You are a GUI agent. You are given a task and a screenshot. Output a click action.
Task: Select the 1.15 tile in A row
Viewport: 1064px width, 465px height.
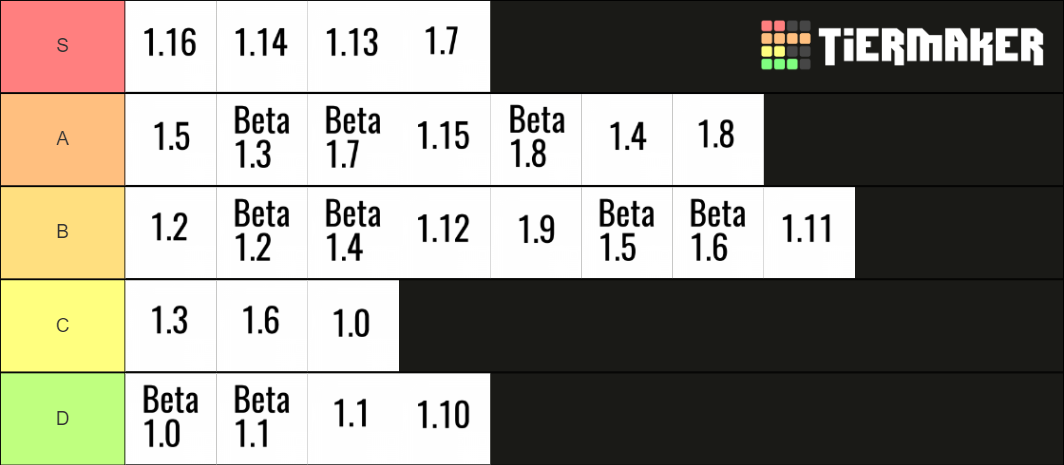point(444,139)
